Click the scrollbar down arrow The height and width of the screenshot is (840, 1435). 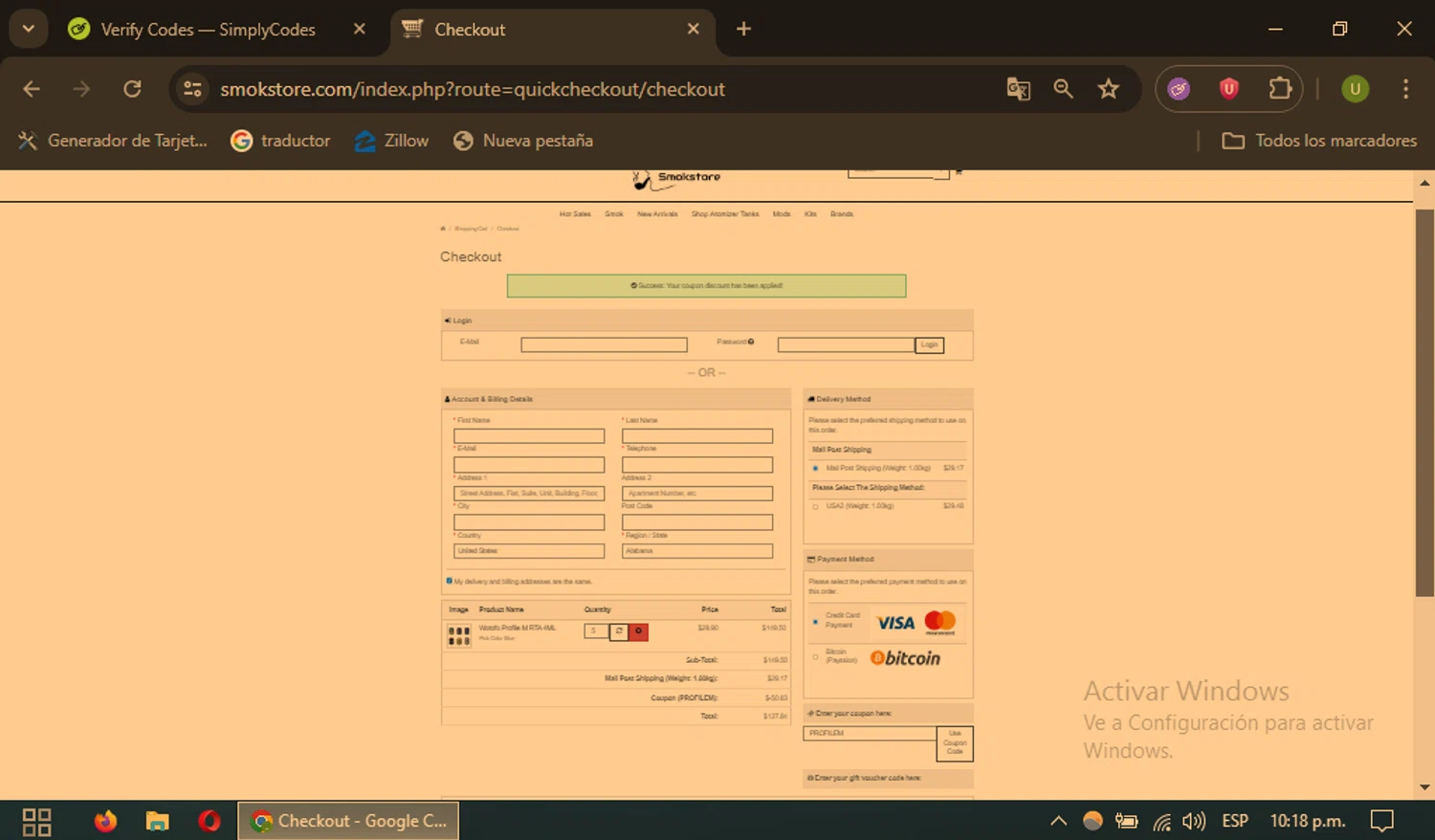(x=1424, y=787)
